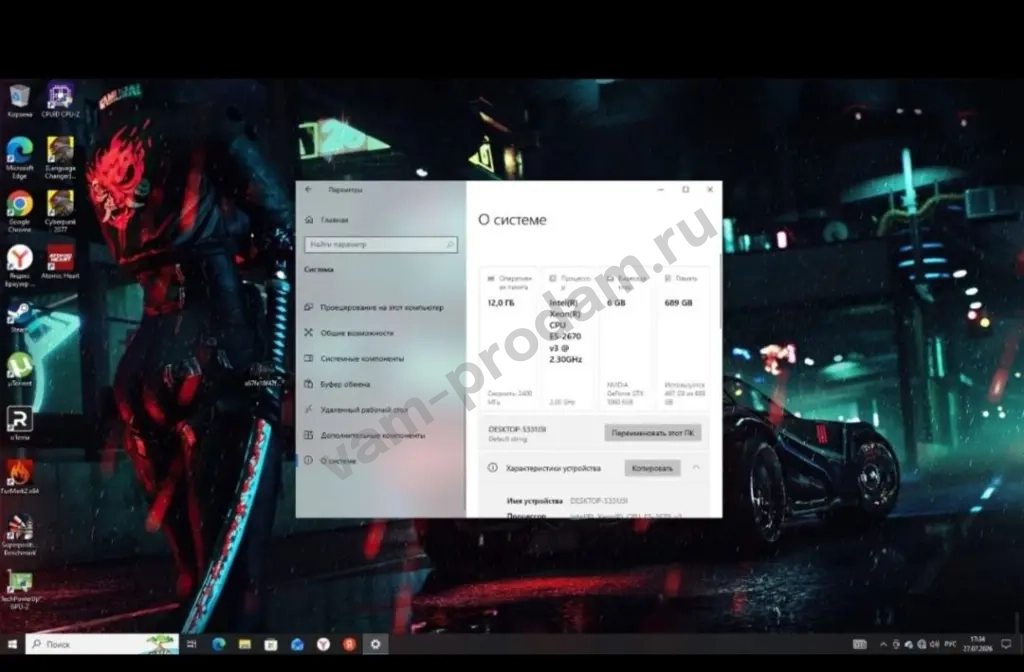This screenshot has height=672, width=1024.
Task: Open the notification center icon
Action: [1007, 645]
